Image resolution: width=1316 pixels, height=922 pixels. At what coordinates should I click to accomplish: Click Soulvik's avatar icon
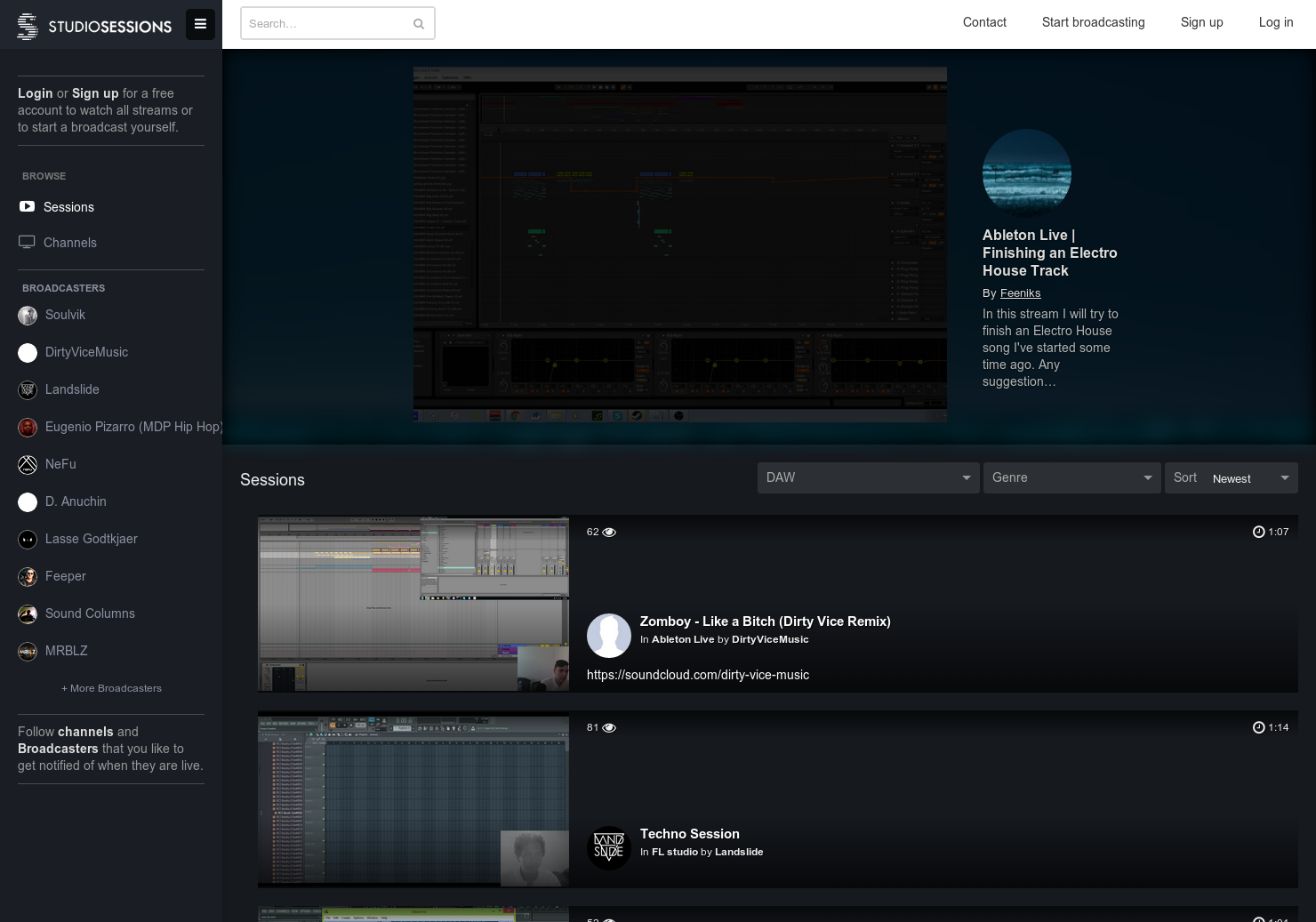(x=28, y=316)
